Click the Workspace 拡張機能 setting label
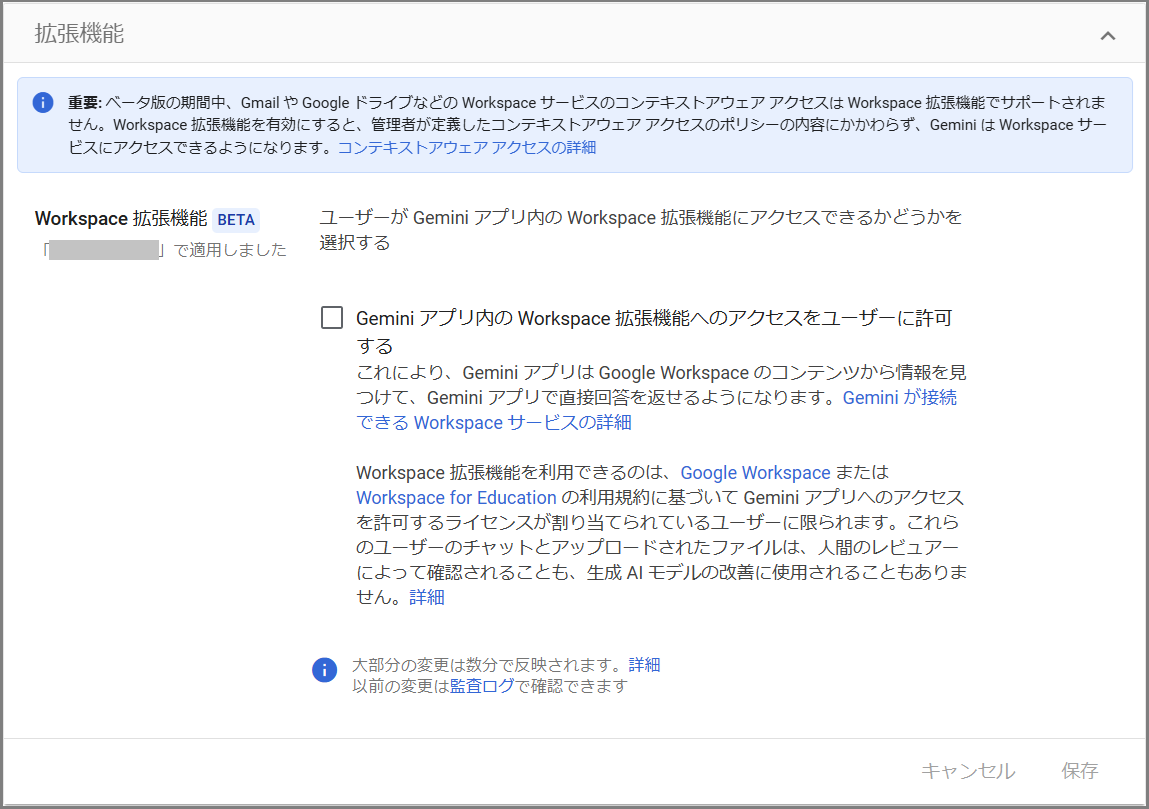 [x=121, y=218]
